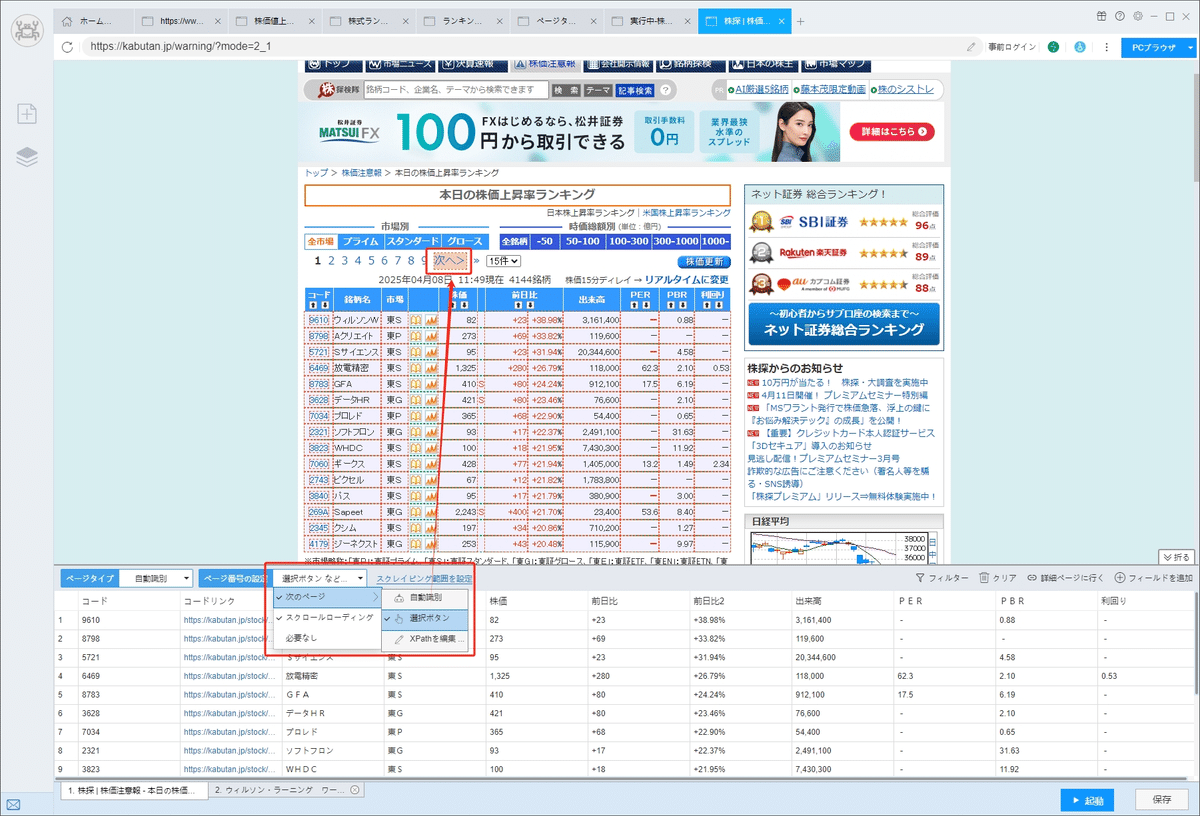
Task: Expand the PCブラウザ dropdown arrow
Action: [1190, 47]
